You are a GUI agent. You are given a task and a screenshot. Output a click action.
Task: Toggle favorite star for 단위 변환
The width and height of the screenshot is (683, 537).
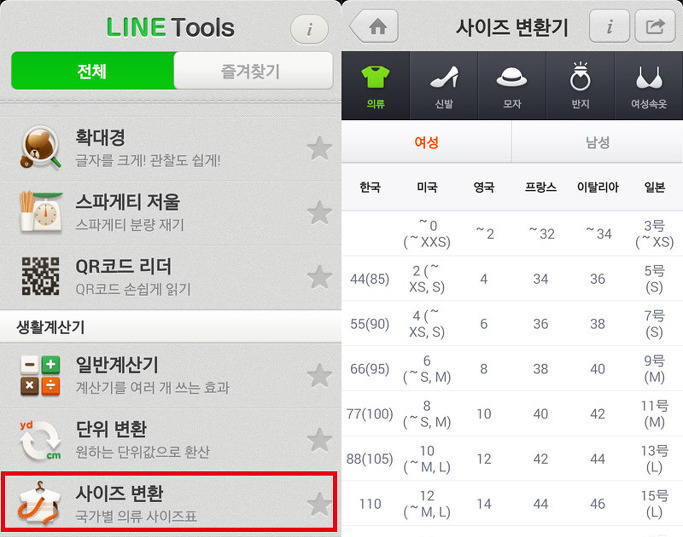tap(319, 440)
